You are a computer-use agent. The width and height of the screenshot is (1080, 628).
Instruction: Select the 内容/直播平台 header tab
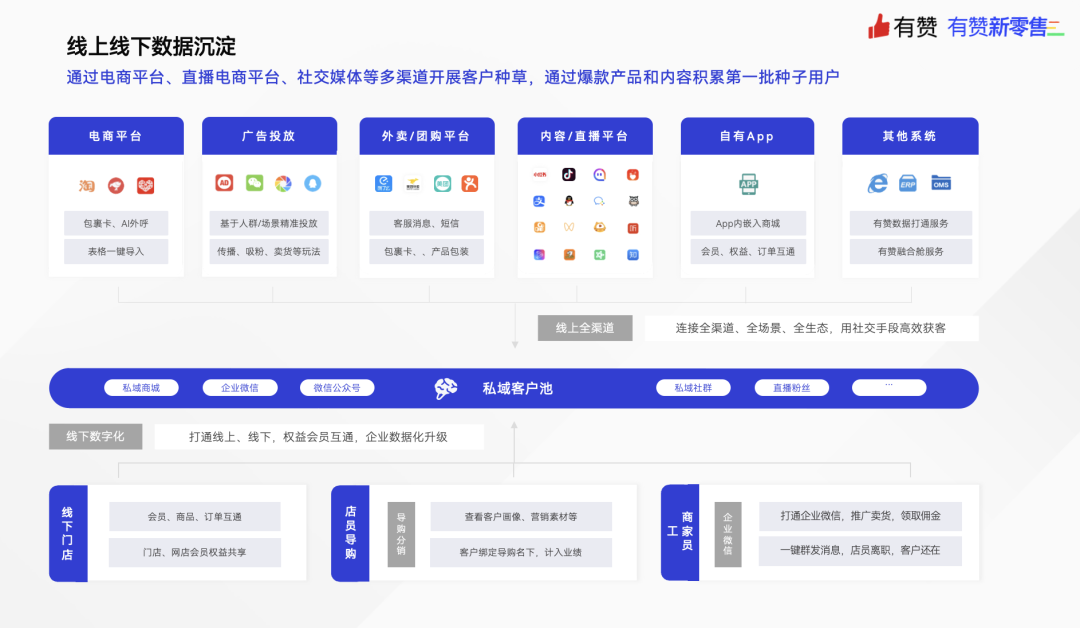584,135
